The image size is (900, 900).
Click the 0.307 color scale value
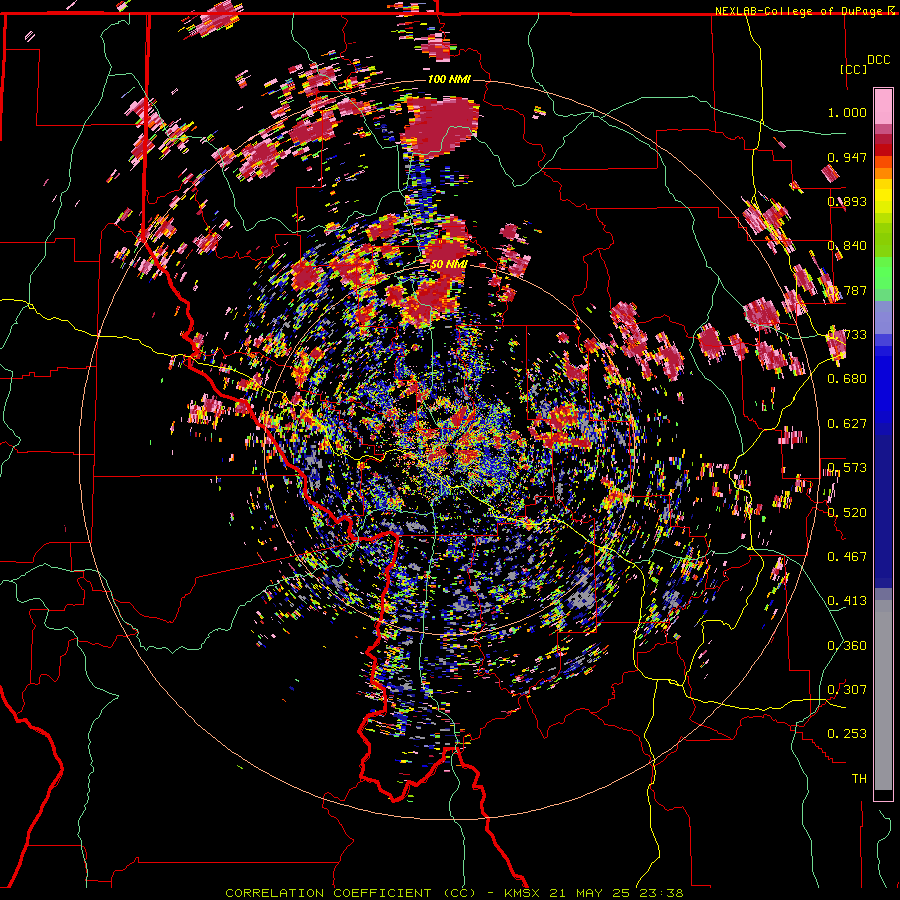tap(847, 690)
